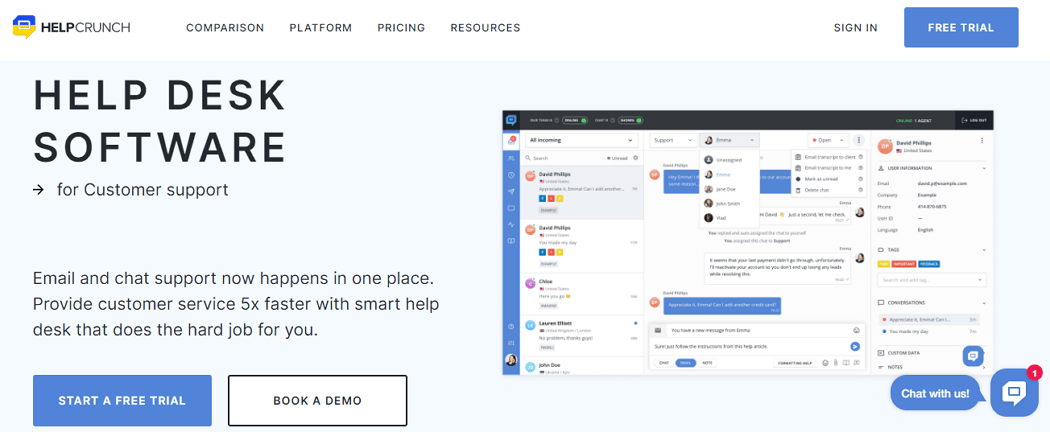Open the large chat widget bubble with badge

1015,392
